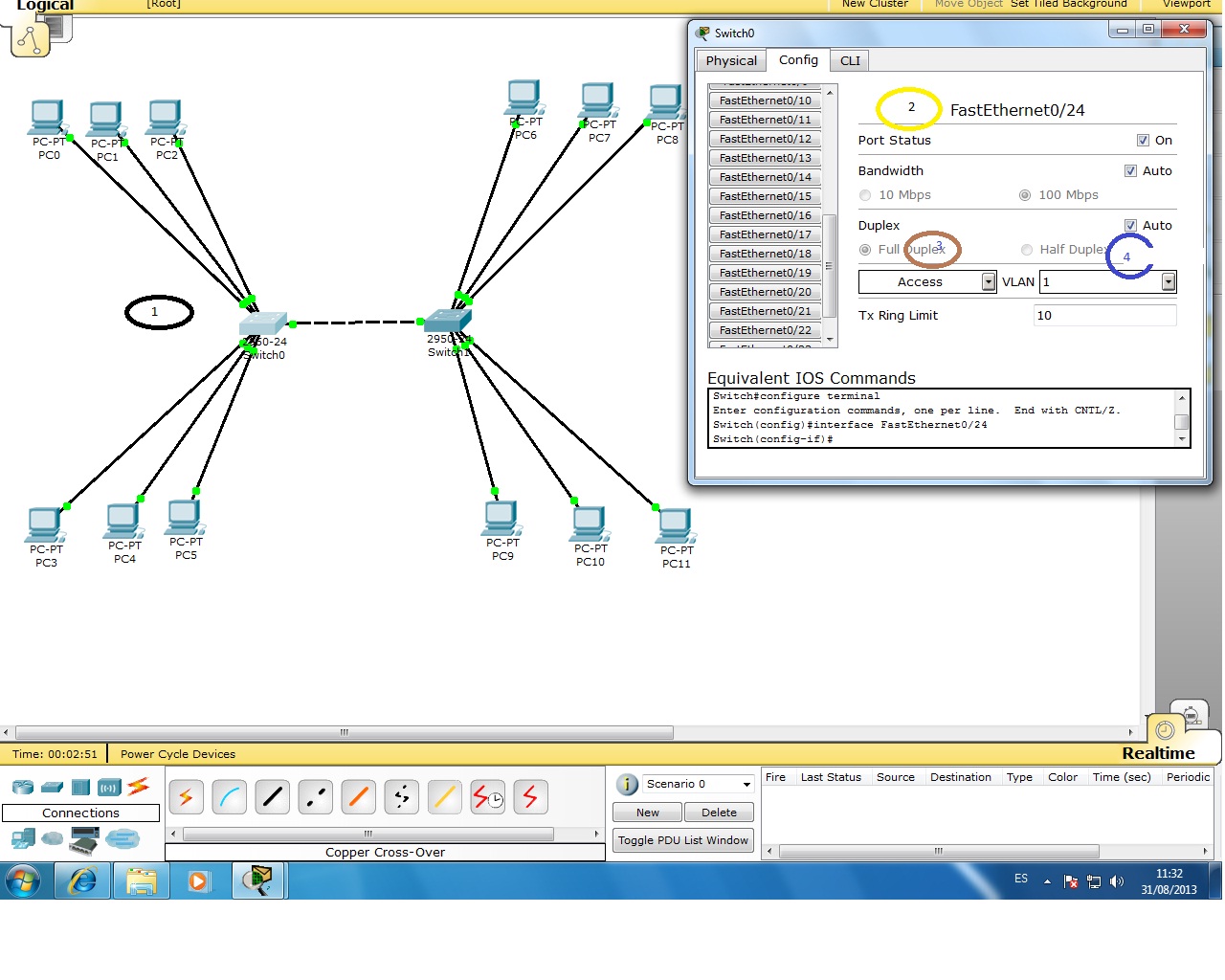Select the Routers device category icon
Image resolution: width=1225 pixels, height=980 pixels.
21,787
